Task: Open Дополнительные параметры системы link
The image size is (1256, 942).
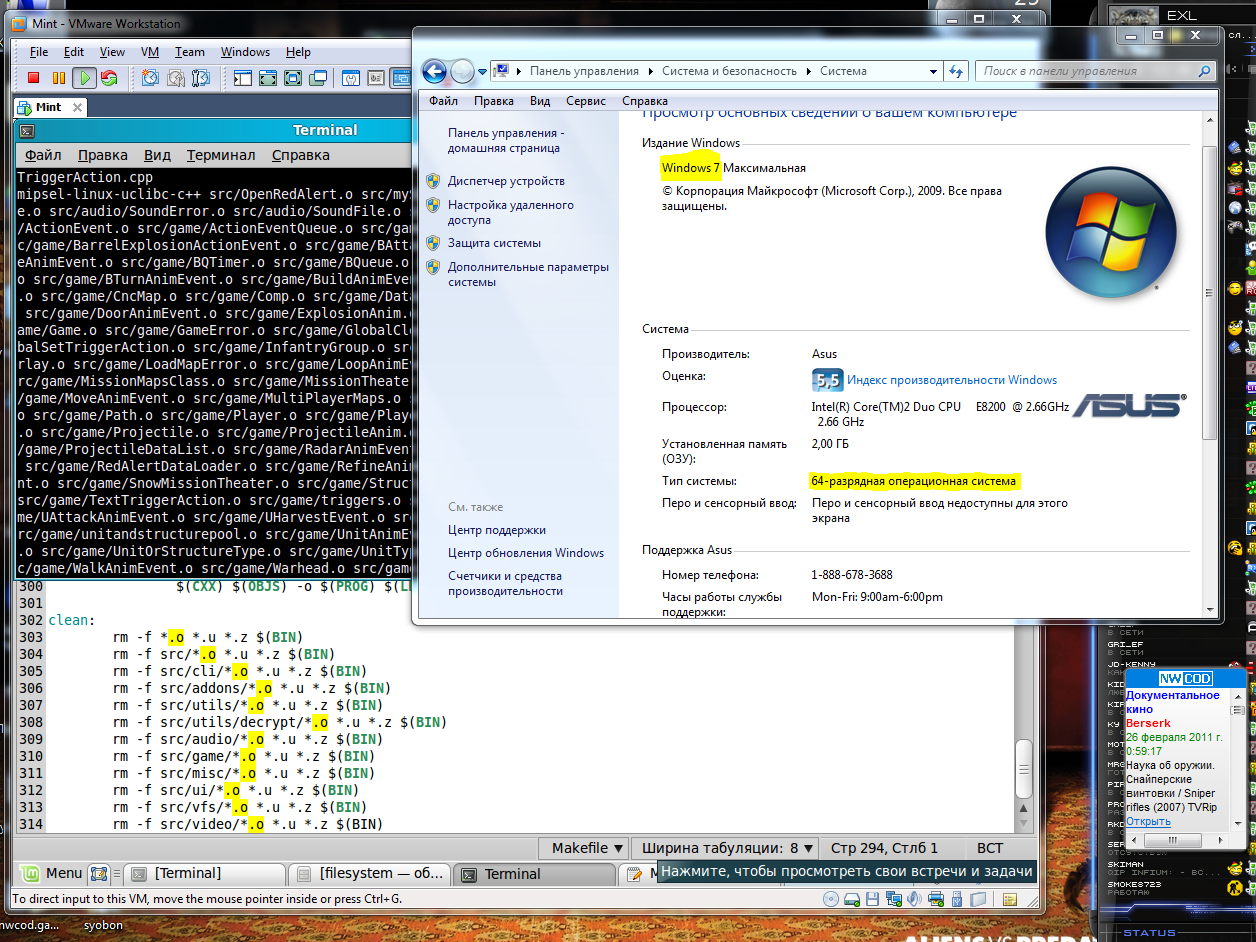Action: pyautogui.click(x=528, y=274)
